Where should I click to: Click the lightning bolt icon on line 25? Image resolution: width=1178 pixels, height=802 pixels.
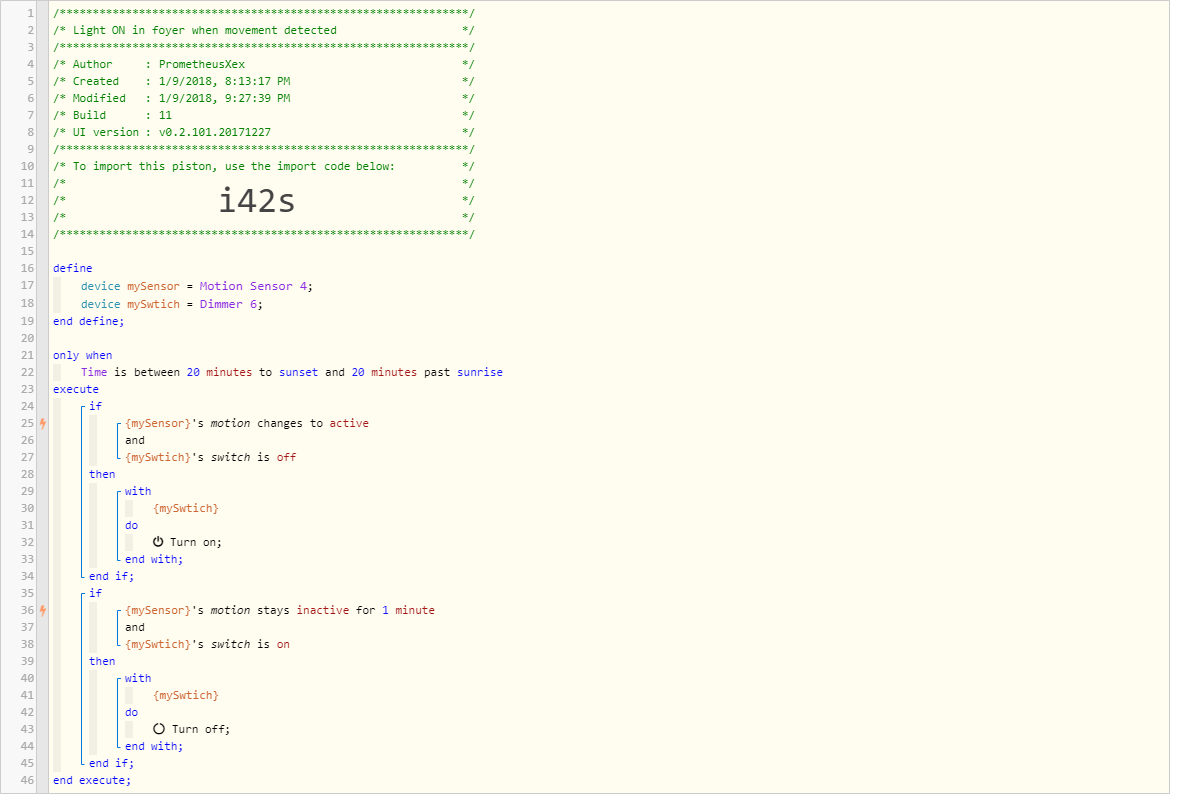43,424
